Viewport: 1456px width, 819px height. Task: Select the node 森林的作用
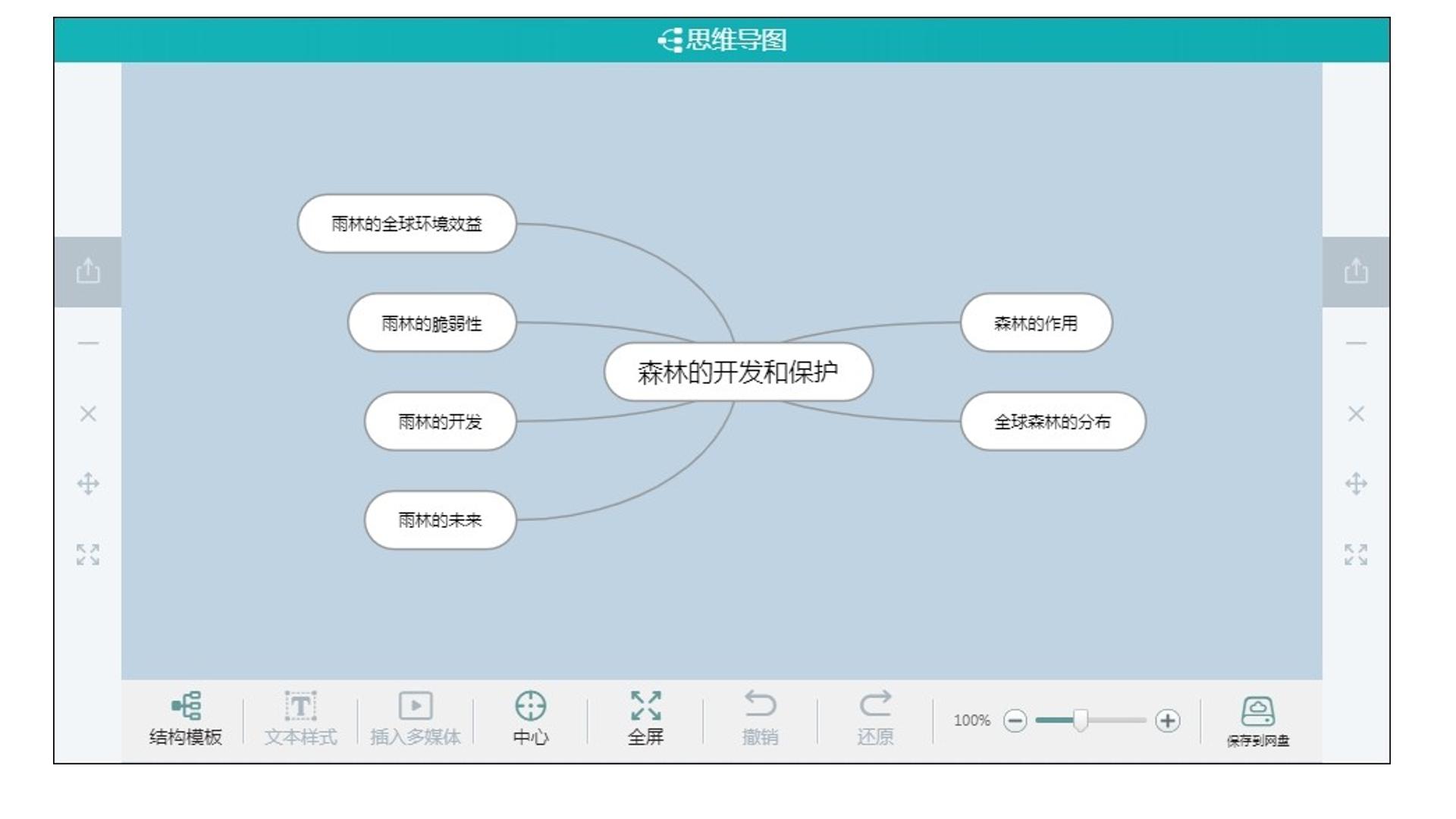tap(1037, 323)
